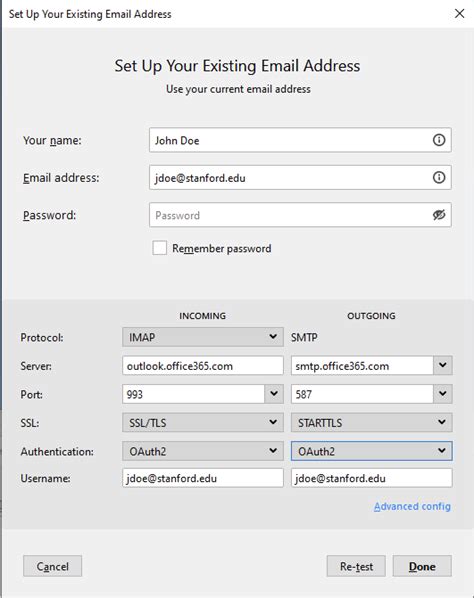Click the Advanced config link
474x598 pixels.
[x=412, y=506]
